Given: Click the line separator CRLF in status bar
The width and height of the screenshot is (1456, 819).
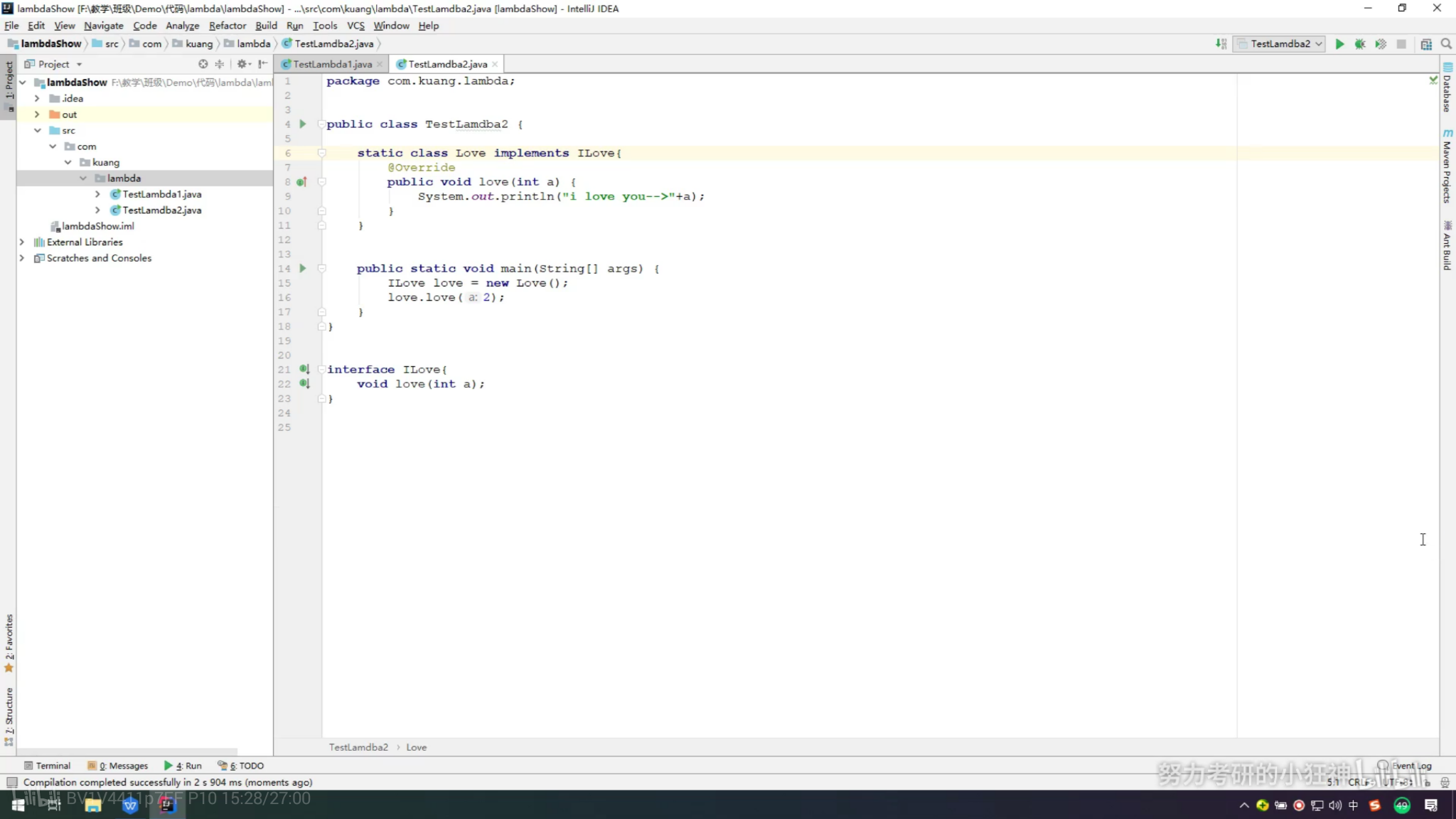Looking at the screenshot, I should click(1359, 782).
